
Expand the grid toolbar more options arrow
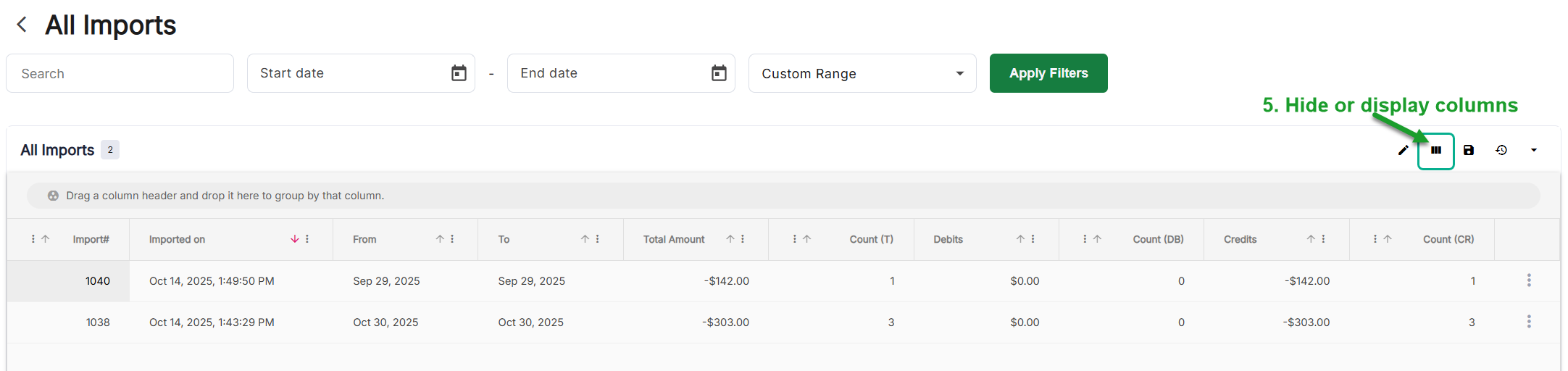[1534, 150]
